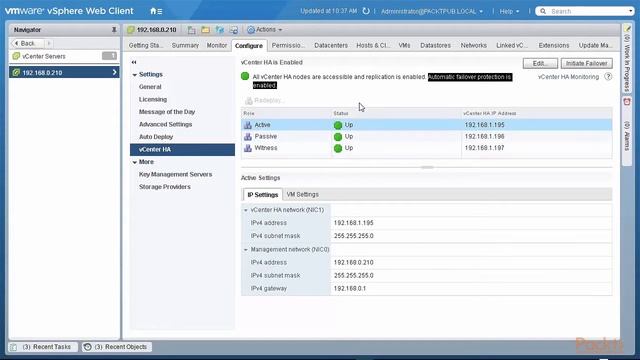The height and width of the screenshot is (360, 640).
Task: Go Back in the Navigator
Action: (26, 43)
